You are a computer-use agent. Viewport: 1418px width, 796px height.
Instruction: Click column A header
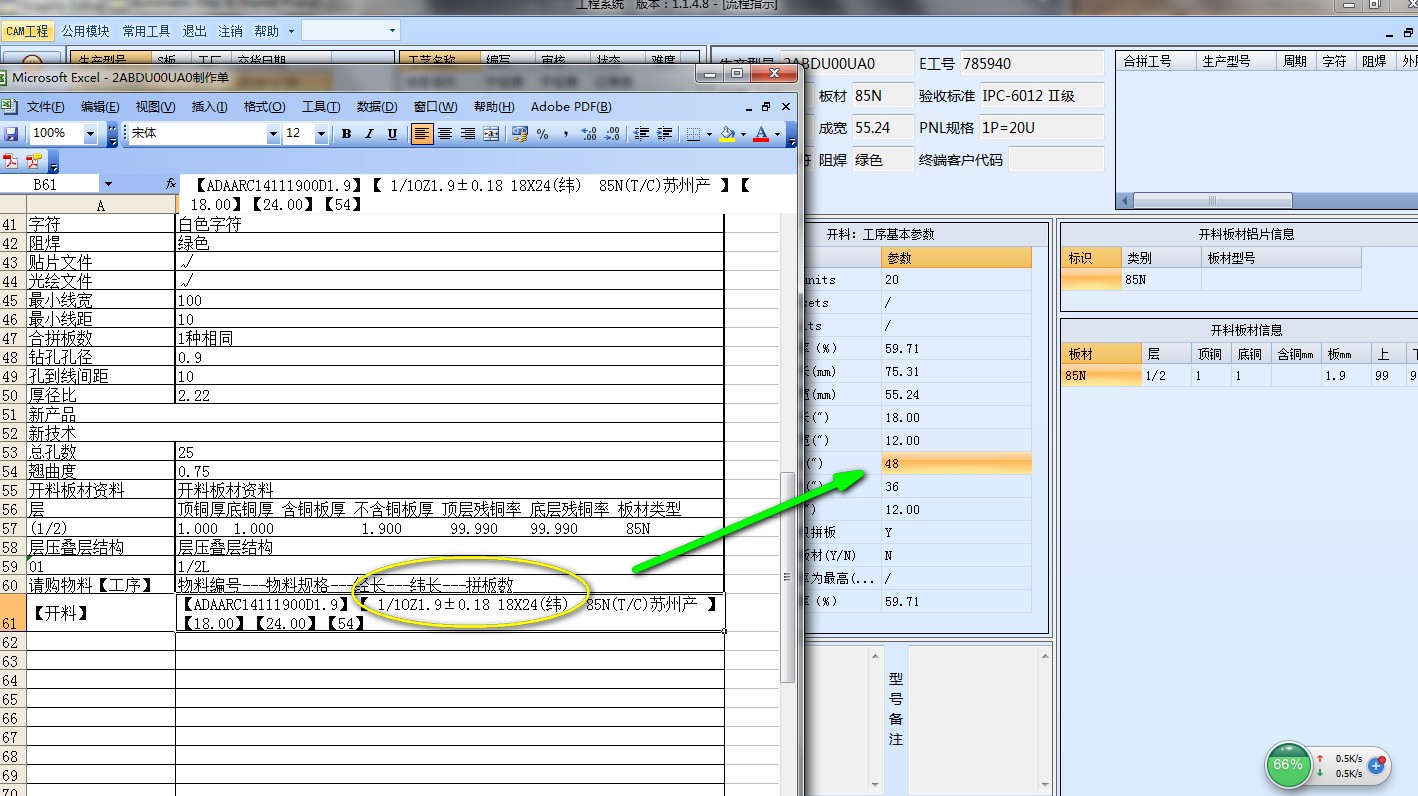tap(100, 205)
